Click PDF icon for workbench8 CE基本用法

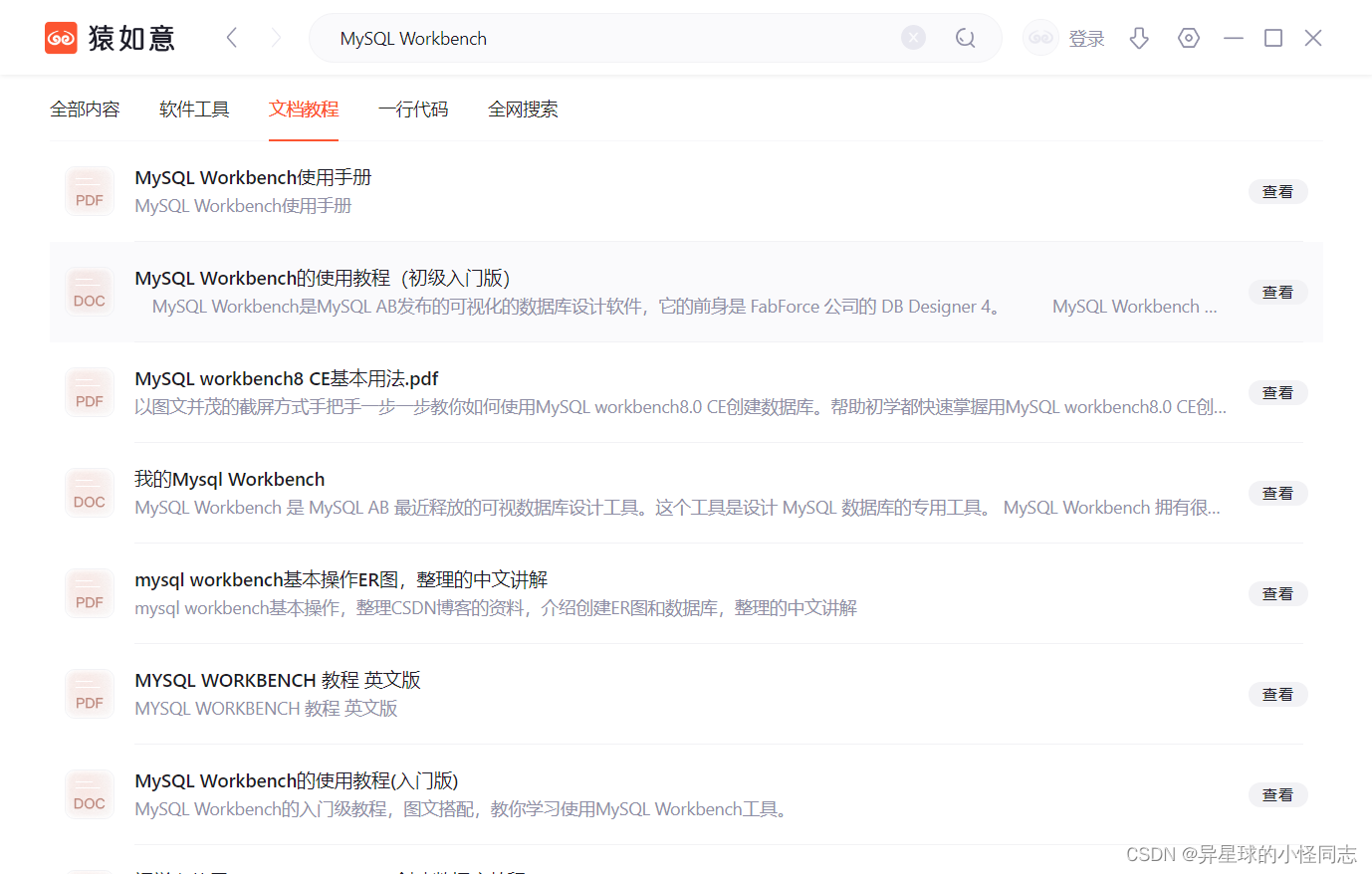click(90, 392)
